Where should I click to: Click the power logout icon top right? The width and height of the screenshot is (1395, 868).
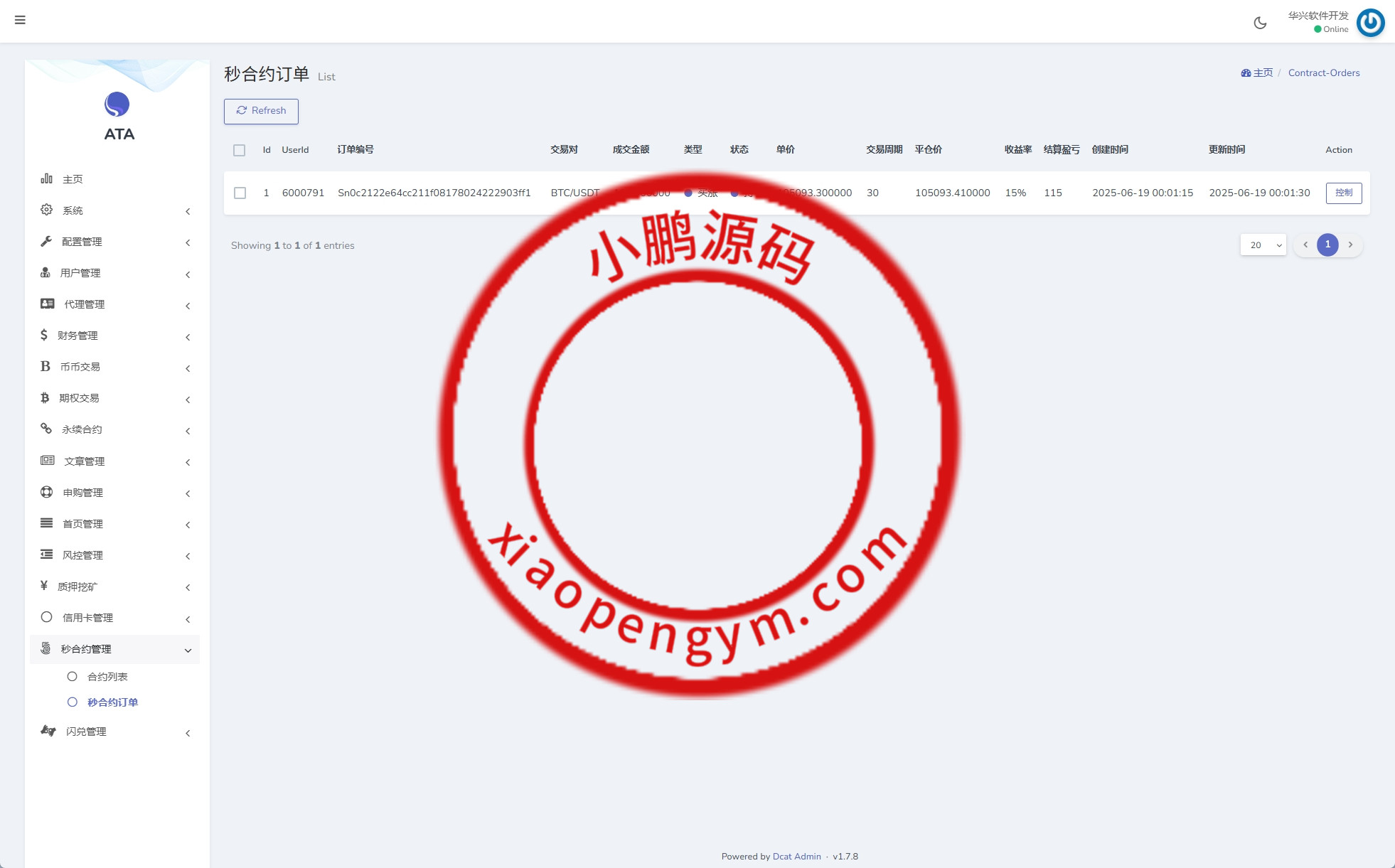coord(1369,22)
